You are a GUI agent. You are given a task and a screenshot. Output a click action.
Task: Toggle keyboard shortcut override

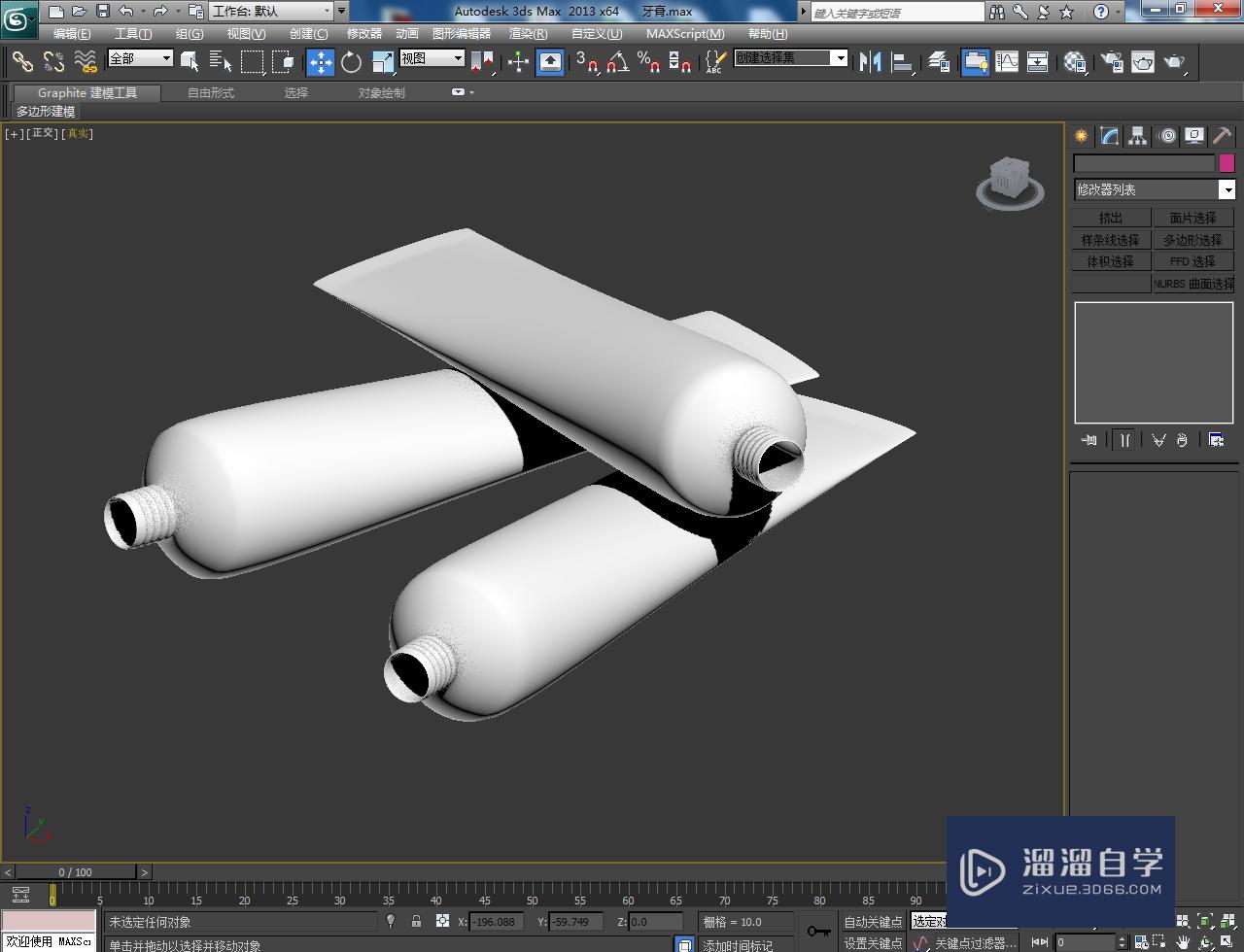(550, 62)
